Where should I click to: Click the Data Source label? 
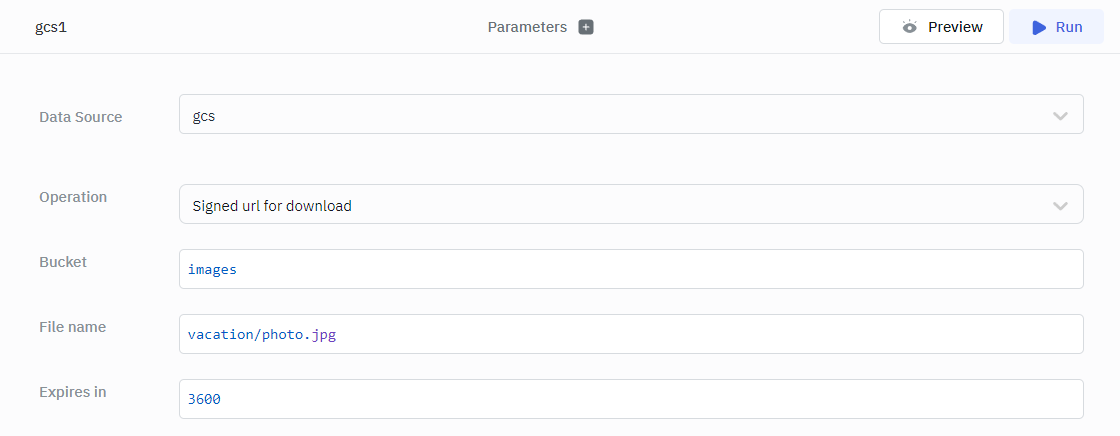pos(80,117)
